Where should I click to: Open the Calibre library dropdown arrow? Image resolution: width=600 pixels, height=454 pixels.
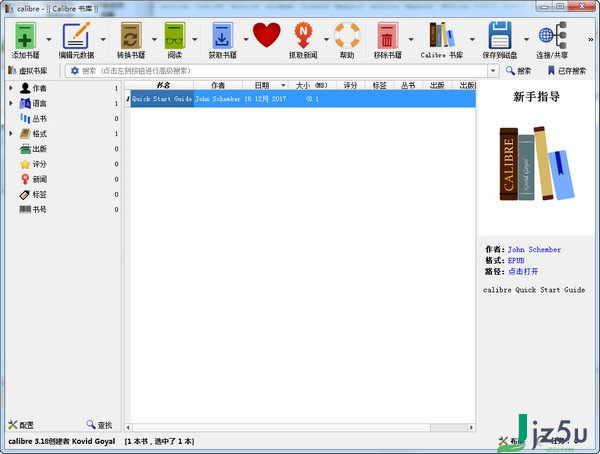tap(472, 39)
